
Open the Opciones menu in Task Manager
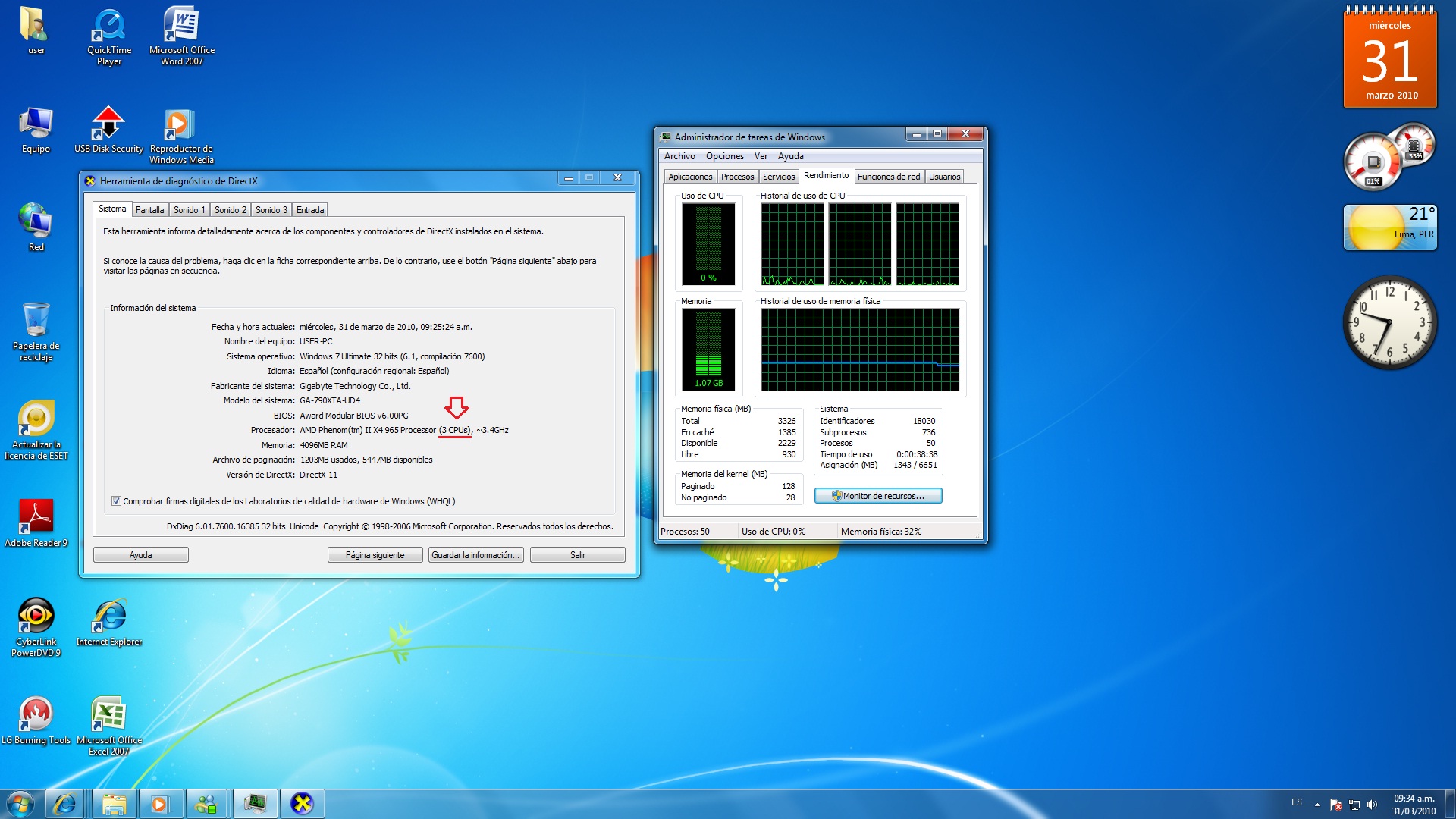pos(724,156)
